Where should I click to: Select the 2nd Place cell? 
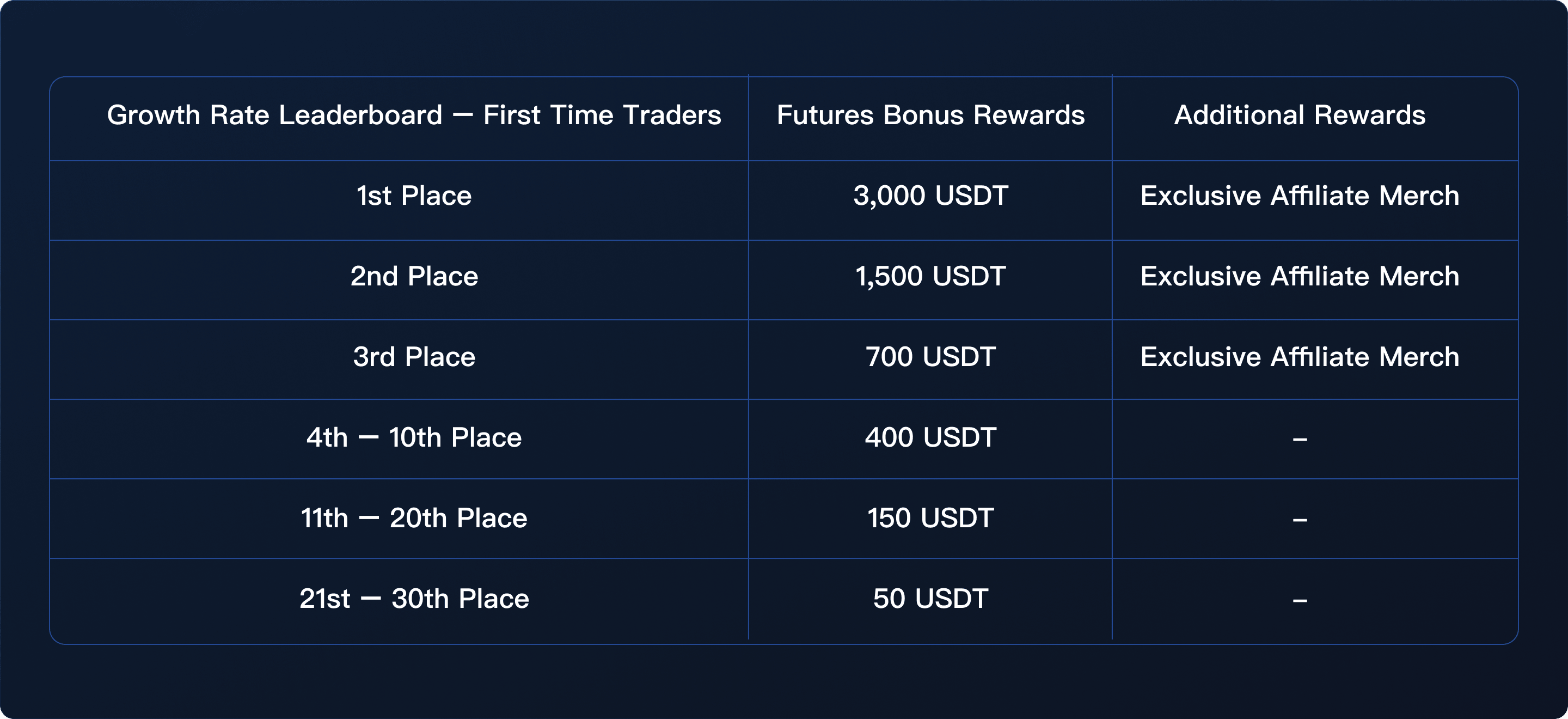(x=414, y=276)
